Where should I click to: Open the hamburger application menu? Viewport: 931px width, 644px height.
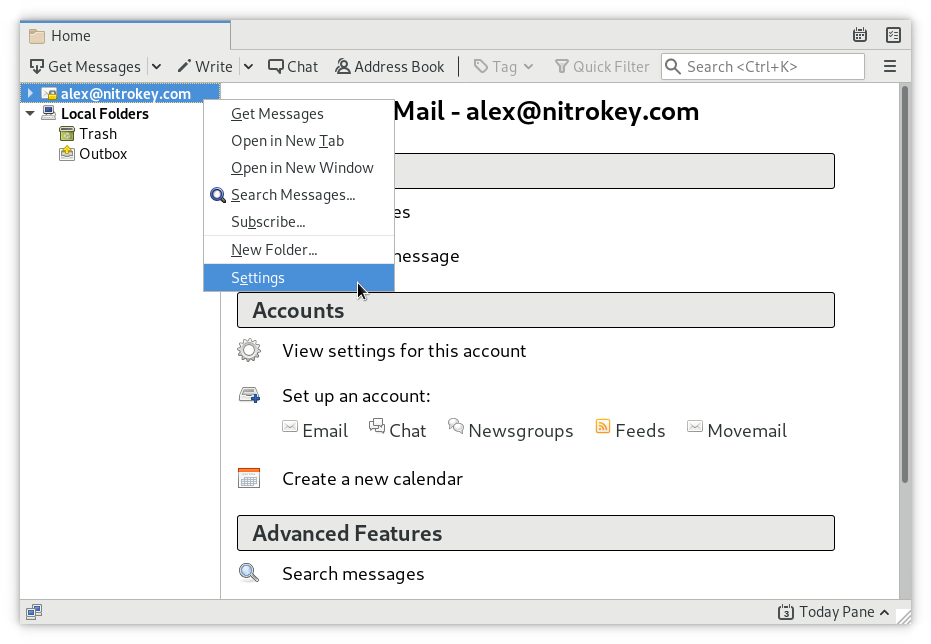pos(889,66)
